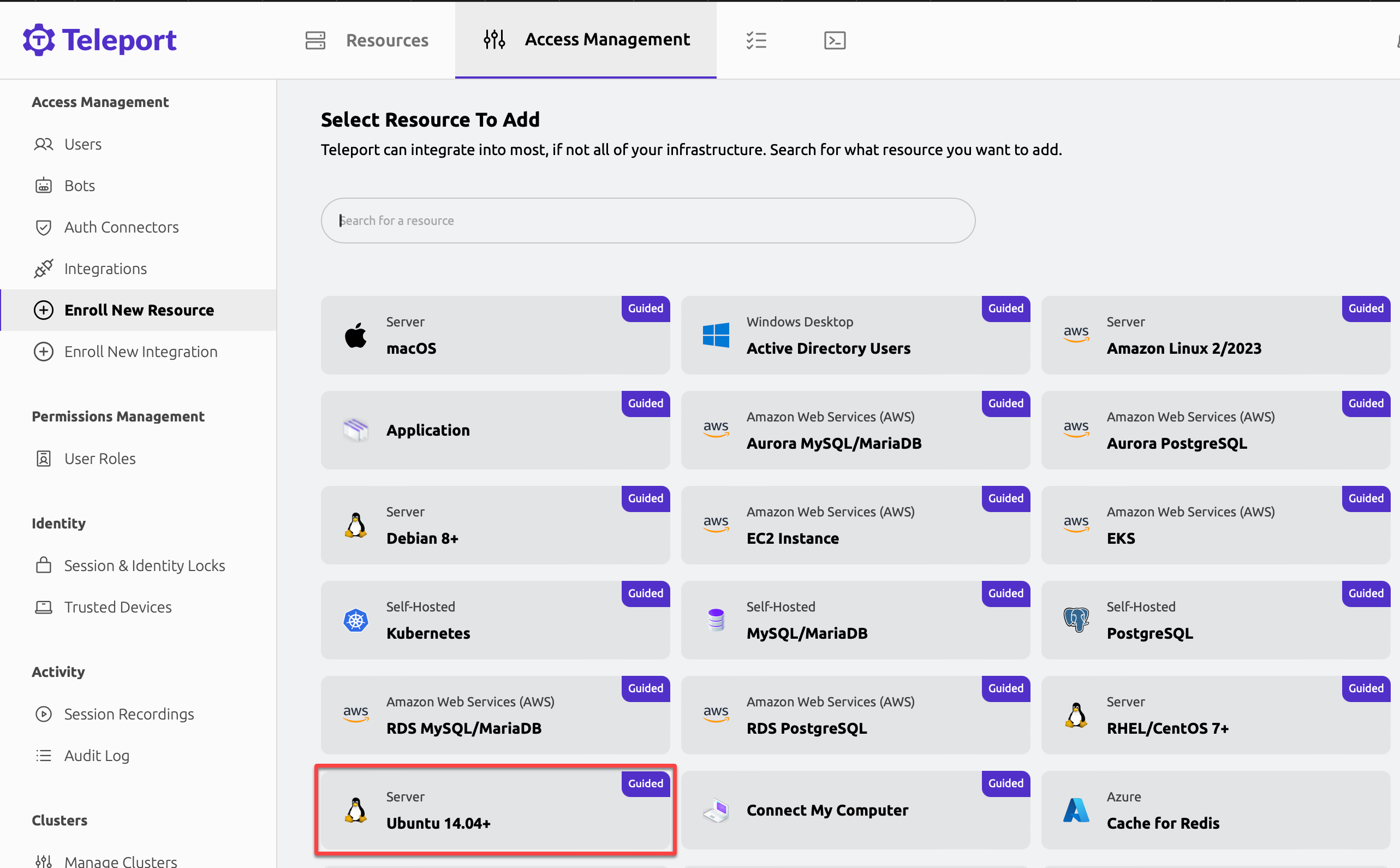
Task: Click the Teleport logo
Action: point(99,40)
